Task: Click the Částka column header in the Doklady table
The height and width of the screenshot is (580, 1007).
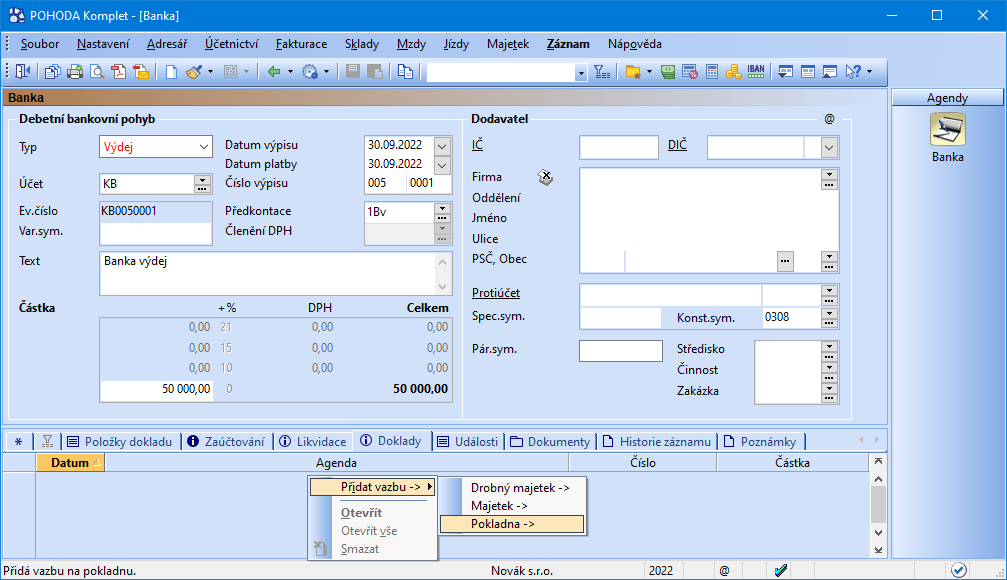Action: click(792, 462)
